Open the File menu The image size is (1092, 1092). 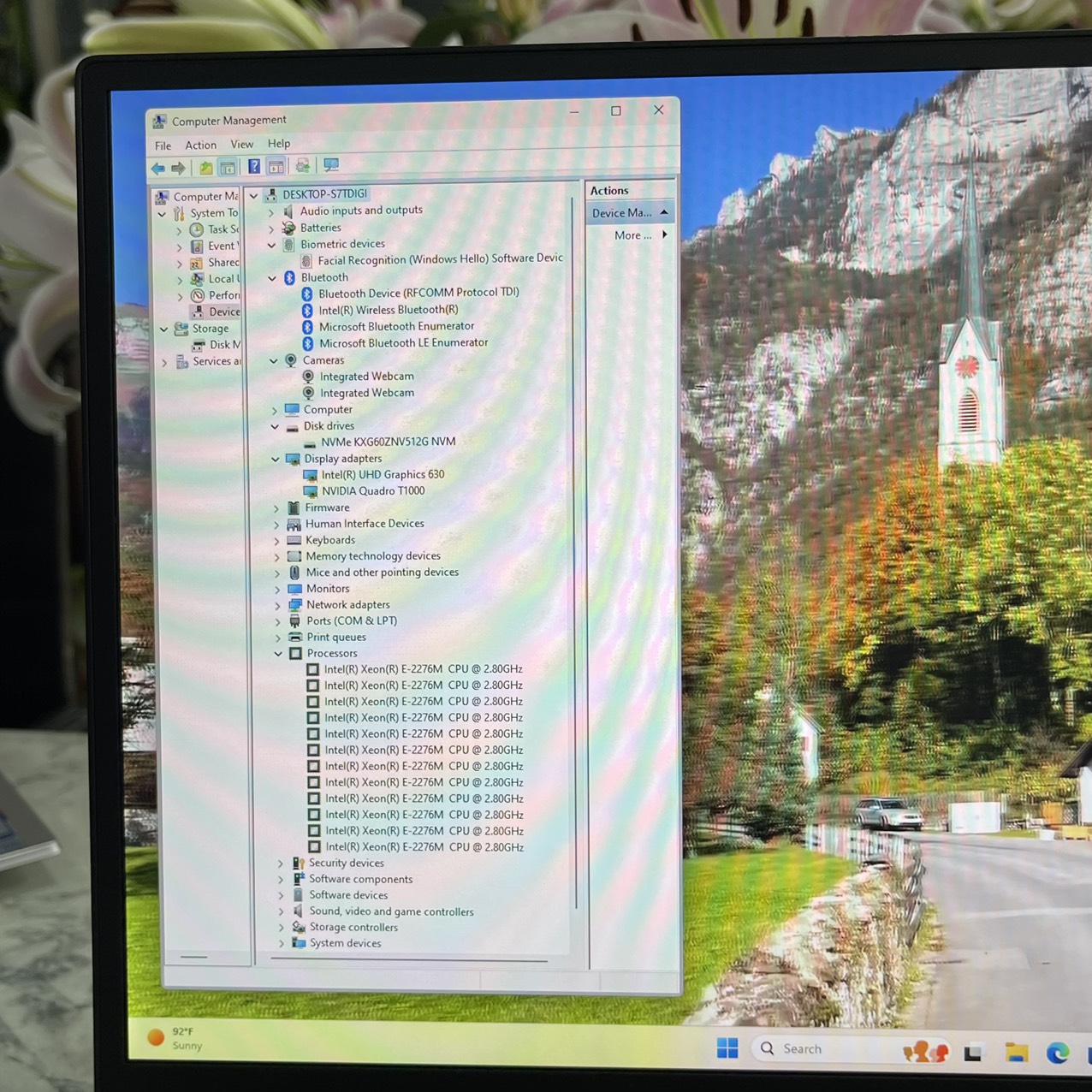click(x=163, y=145)
